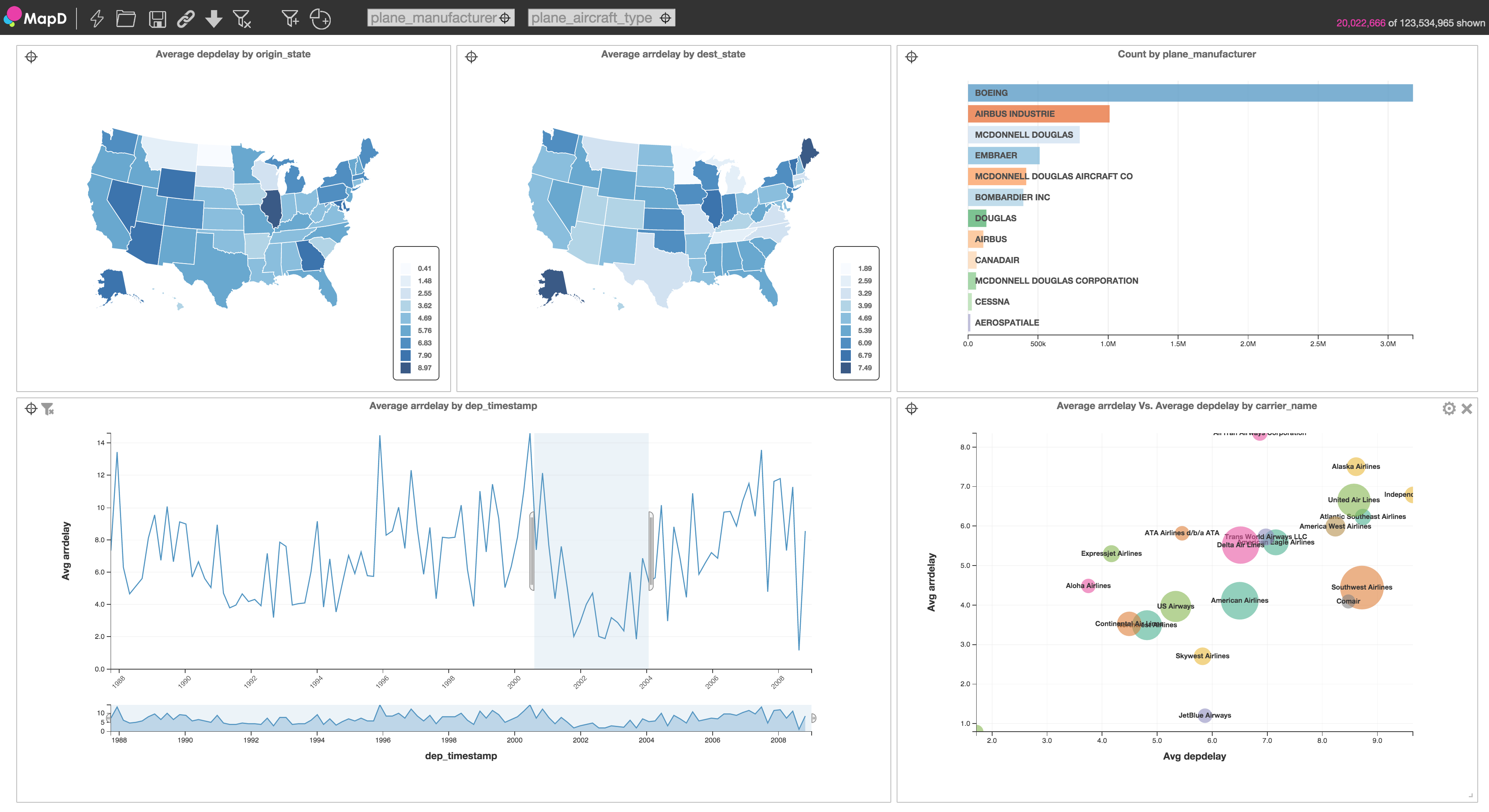
Task: Click the 8.97 legend color swatch
Action: point(406,368)
